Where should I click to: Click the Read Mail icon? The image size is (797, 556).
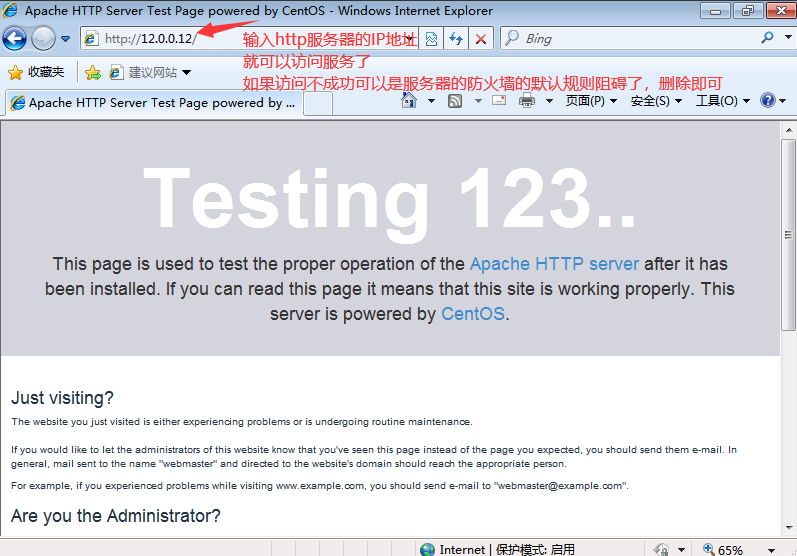(x=499, y=100)
